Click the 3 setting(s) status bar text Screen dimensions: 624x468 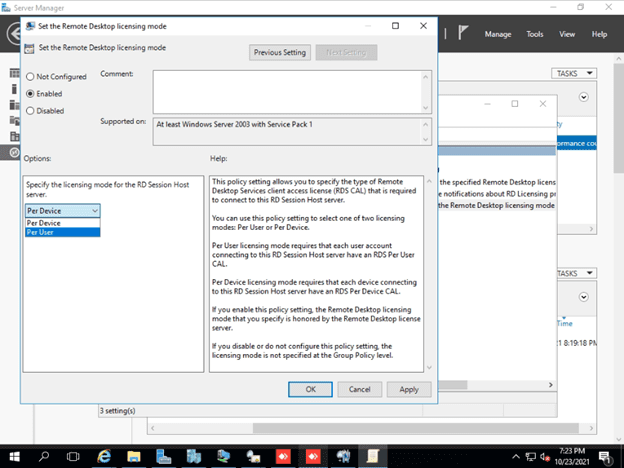tap(117, 411)
